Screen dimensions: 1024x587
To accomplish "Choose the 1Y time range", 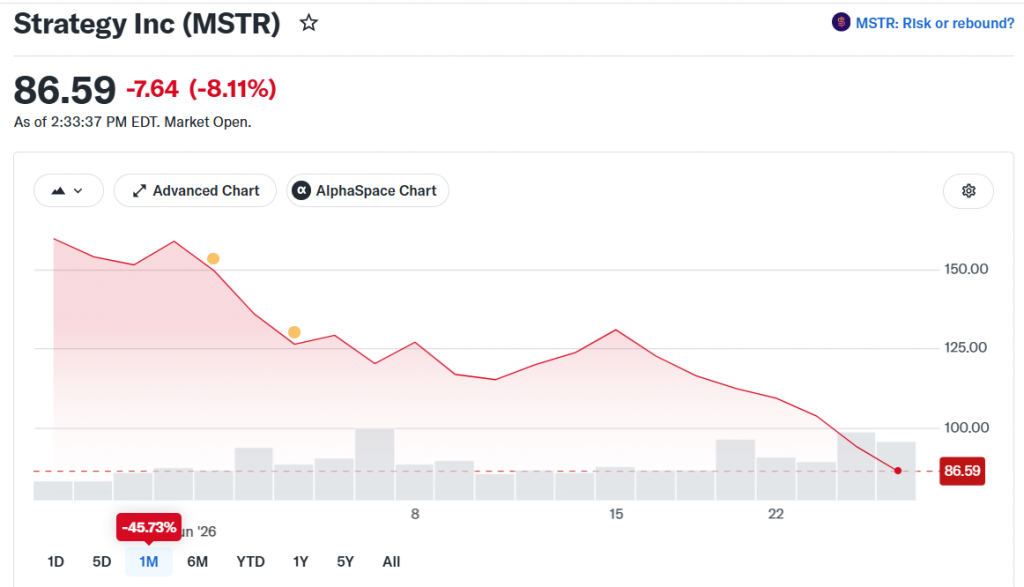I will [300, 562].
